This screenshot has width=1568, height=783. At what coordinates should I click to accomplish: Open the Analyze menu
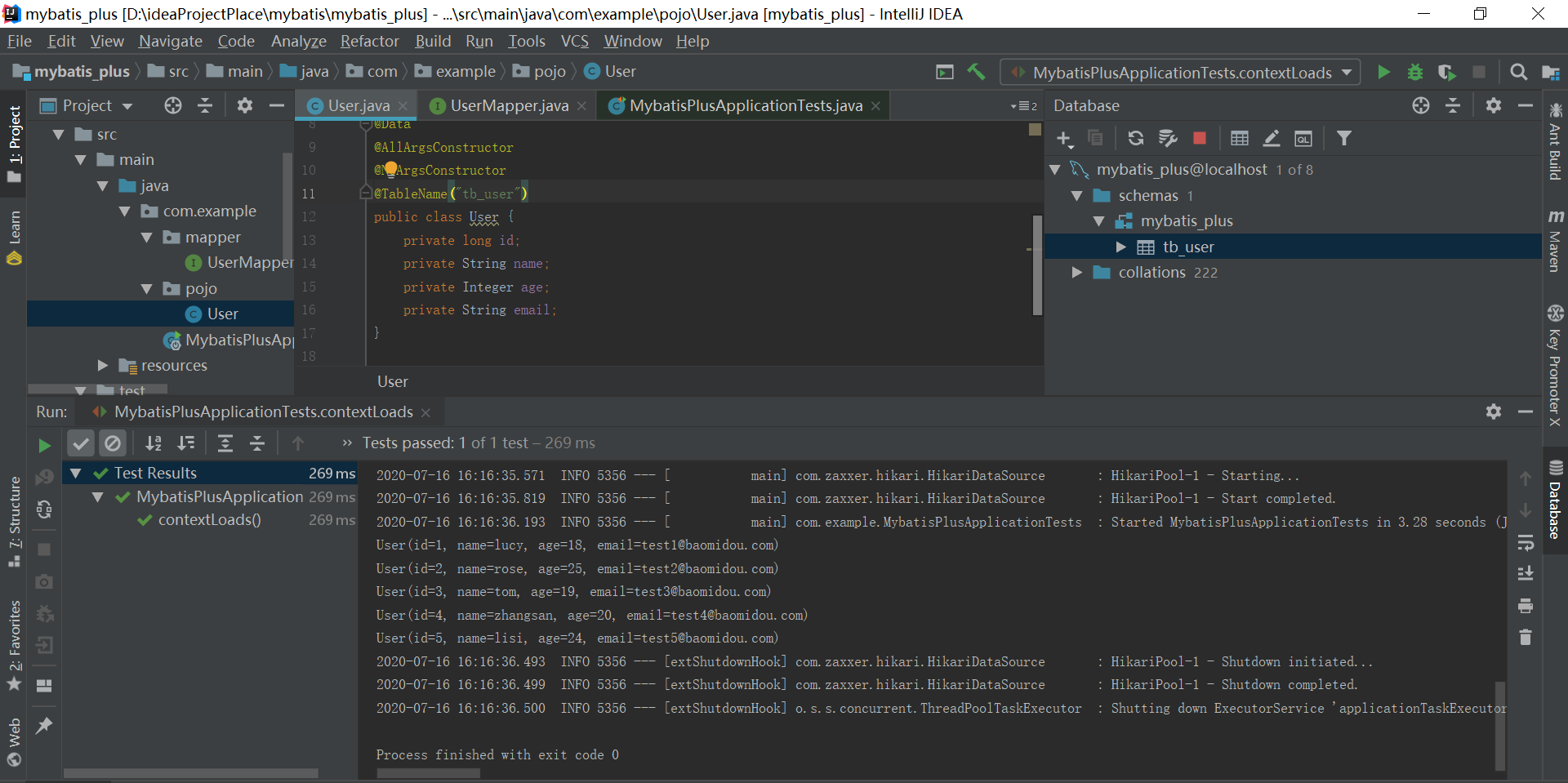tap(298, 41)
